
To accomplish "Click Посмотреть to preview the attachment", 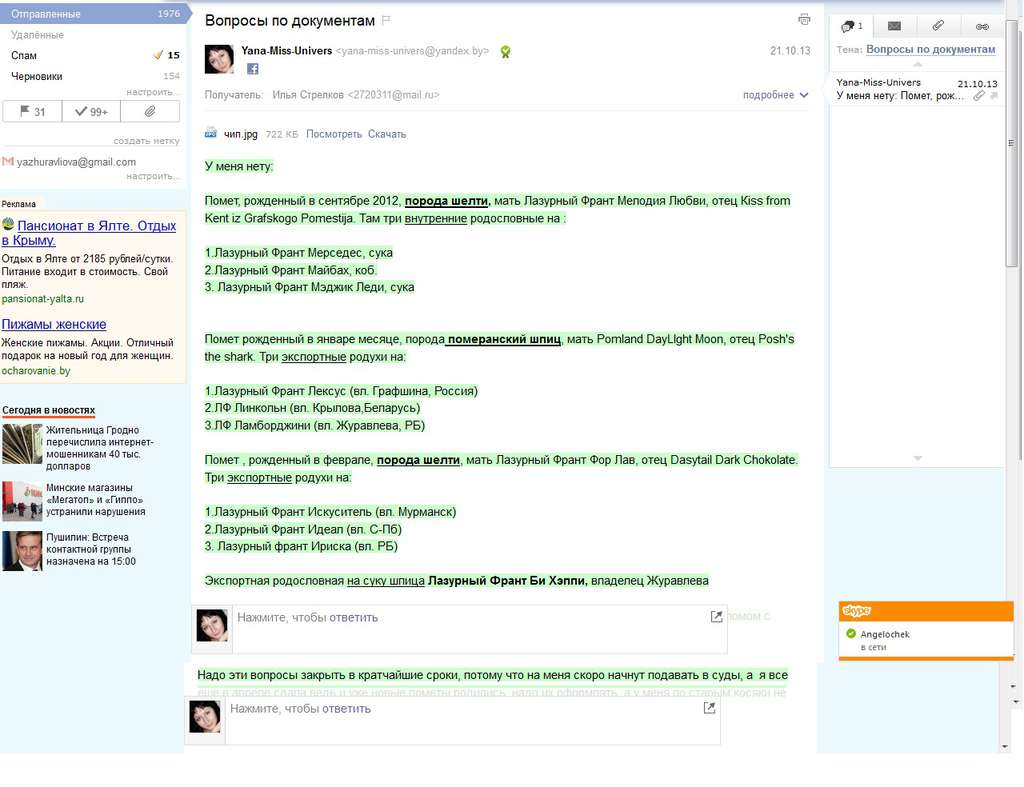I will [x=334, y=134].
